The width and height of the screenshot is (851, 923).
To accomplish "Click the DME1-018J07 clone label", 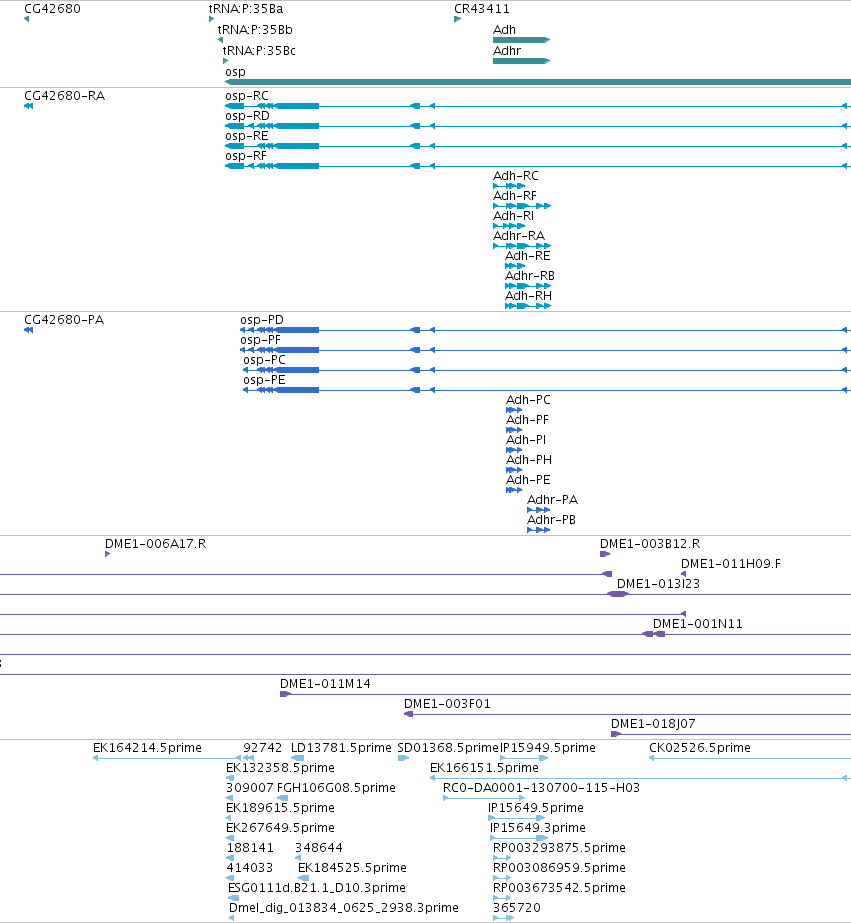I will 653,725.
